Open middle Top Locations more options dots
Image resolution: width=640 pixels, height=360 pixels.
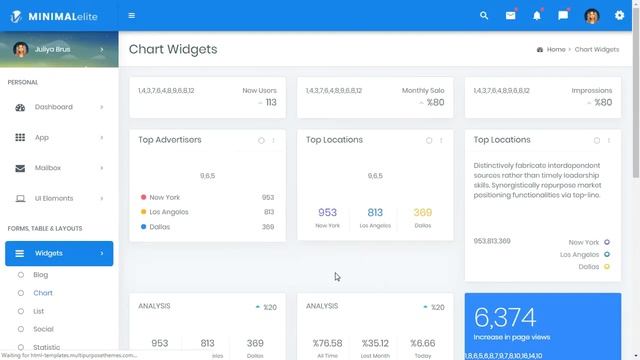pyautogui.click(x=441, y=140)
